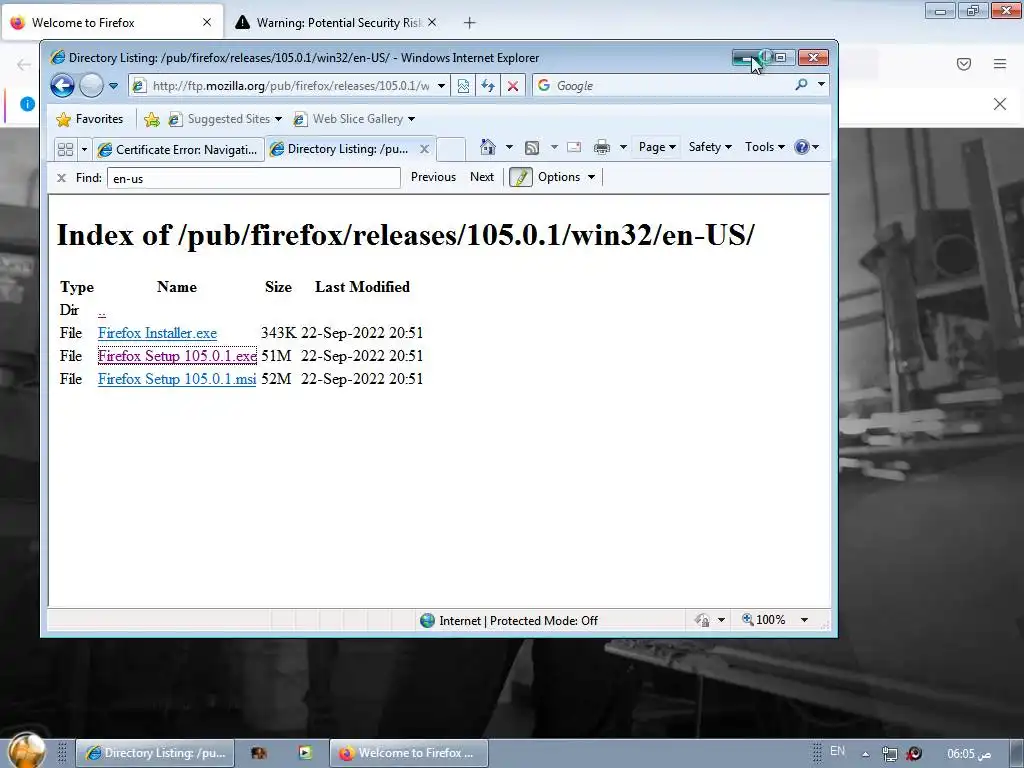Click the Internet Explorer Back arrow button

pyautogui.click(x=62, y=86)
